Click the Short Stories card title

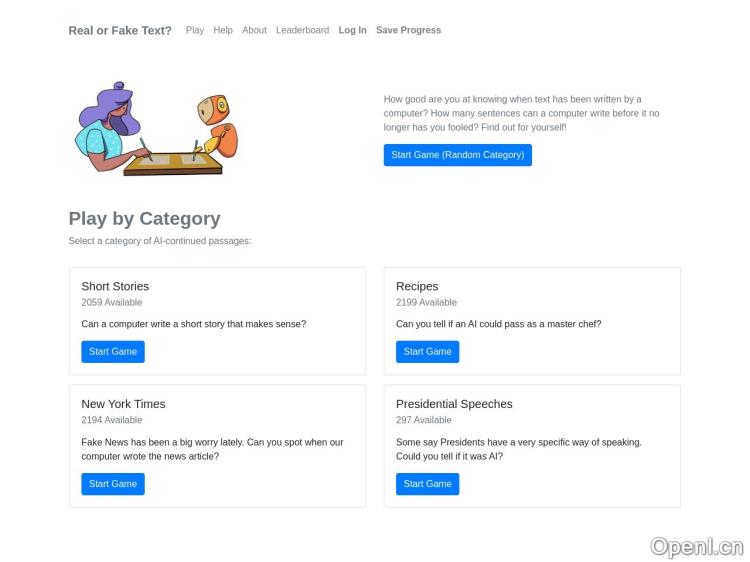click(115, 286)
